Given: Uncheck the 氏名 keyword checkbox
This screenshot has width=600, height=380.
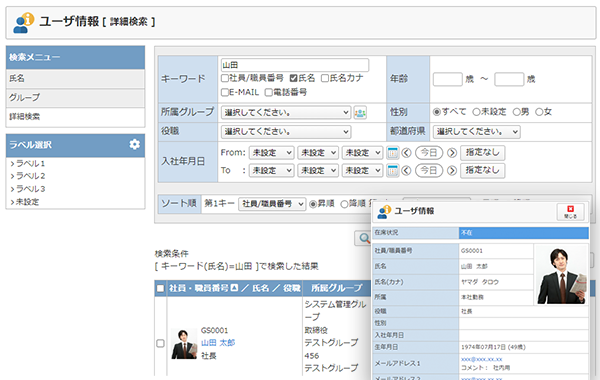Looking at the screenshot, I should click(x=293, y=78).
